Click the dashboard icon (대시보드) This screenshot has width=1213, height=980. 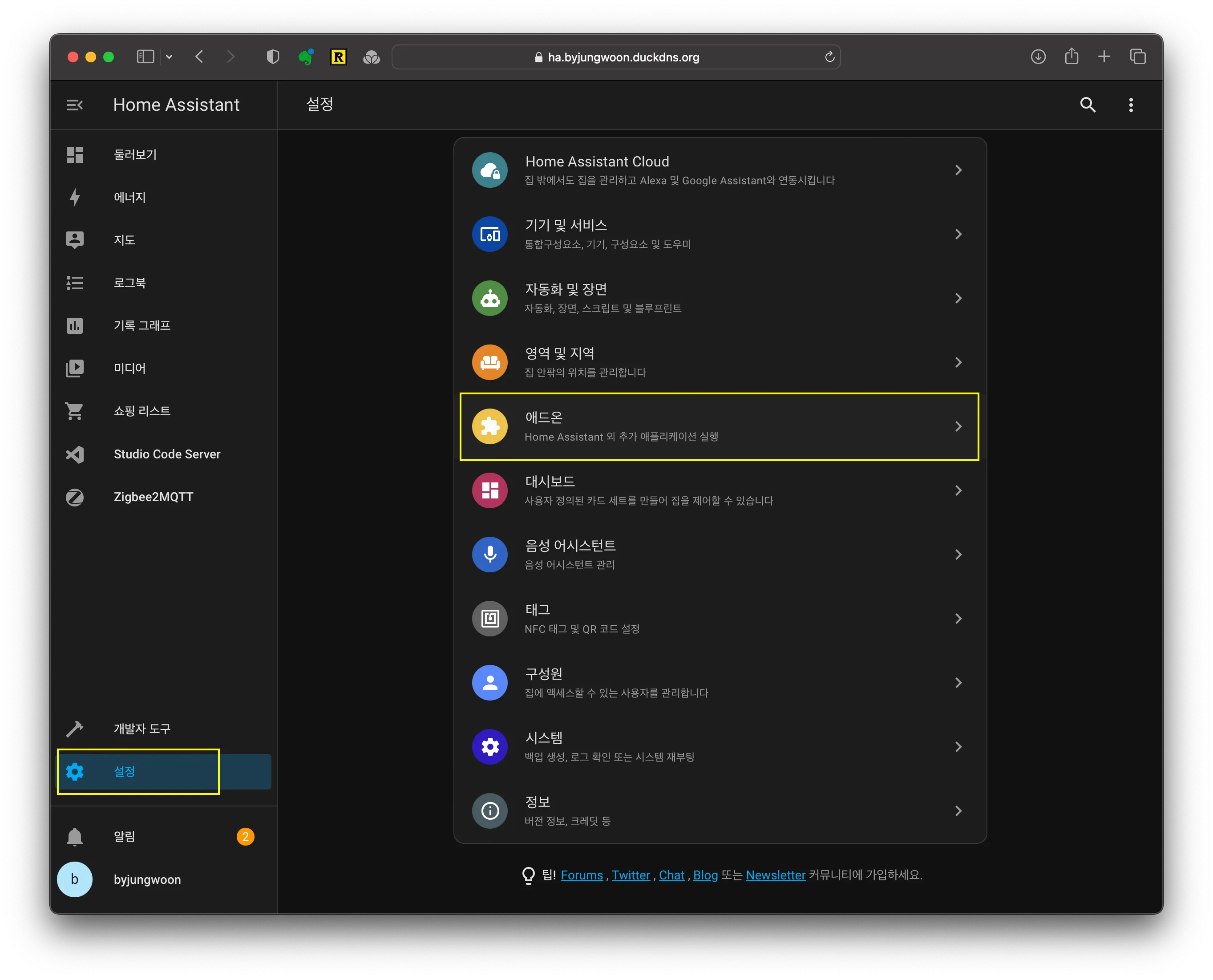point(490,490)
